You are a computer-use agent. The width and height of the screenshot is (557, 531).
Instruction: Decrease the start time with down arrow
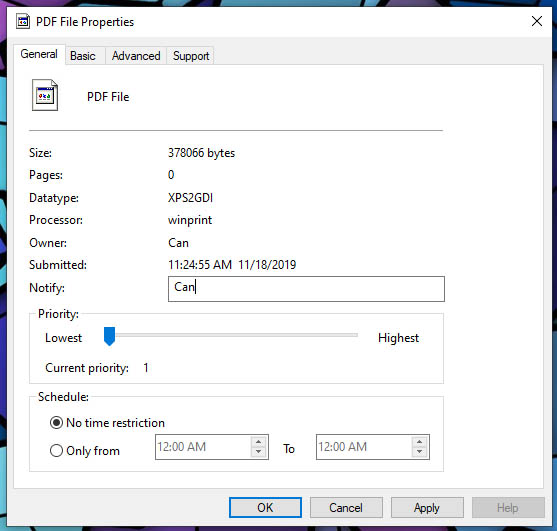[x=259, y=452]
